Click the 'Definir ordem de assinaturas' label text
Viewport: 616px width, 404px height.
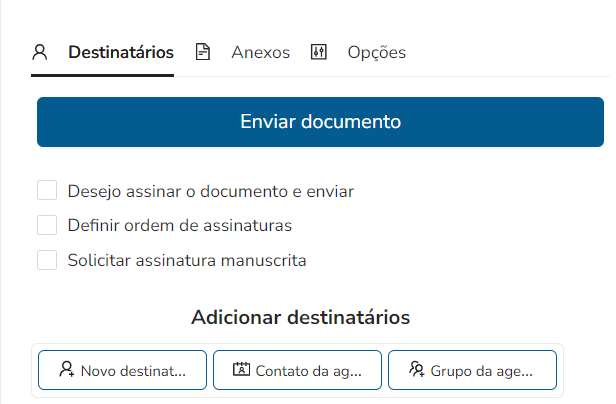pyautogui.click(x=179, y=225)
